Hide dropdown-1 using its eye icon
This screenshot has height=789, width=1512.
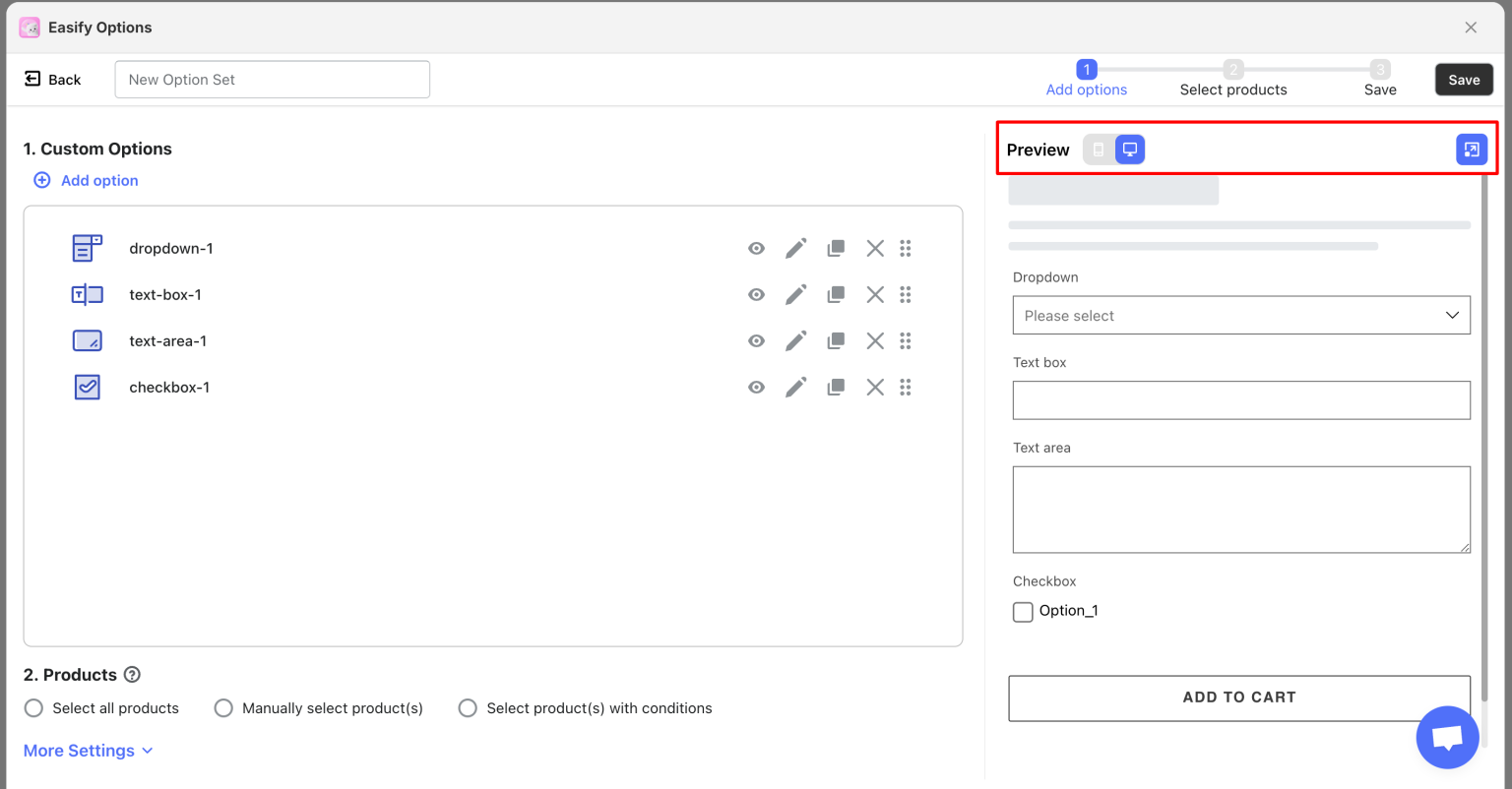[x=756, y=248]
